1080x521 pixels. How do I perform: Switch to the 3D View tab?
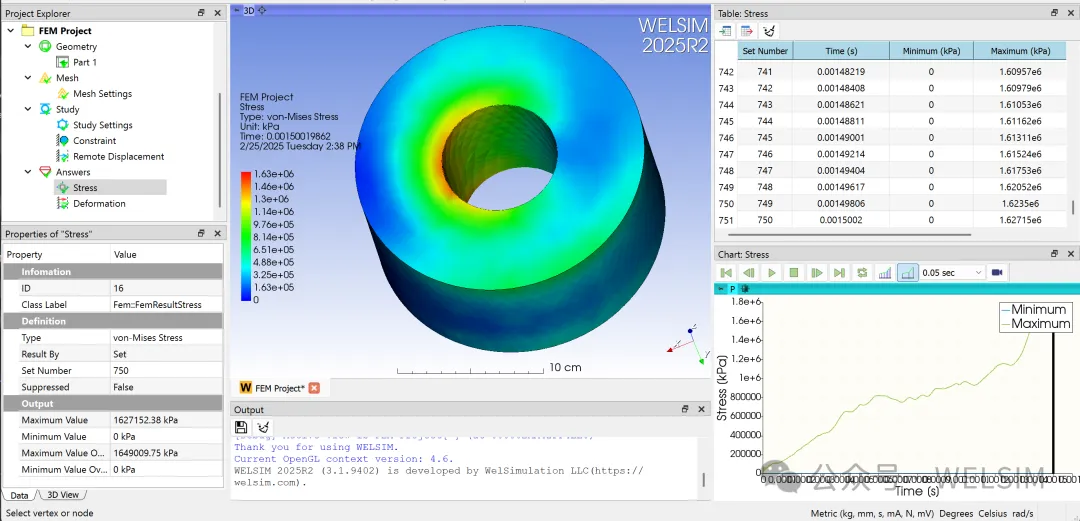pyautogui.click(x=63, y=495)
